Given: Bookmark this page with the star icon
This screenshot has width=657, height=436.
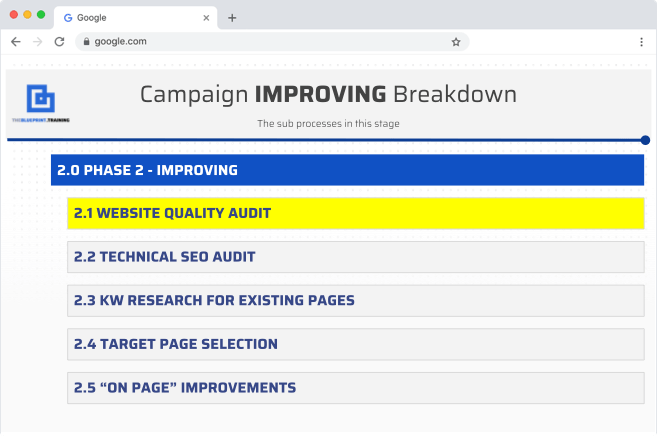Looking at the screenshot, I should pos(456,42).
